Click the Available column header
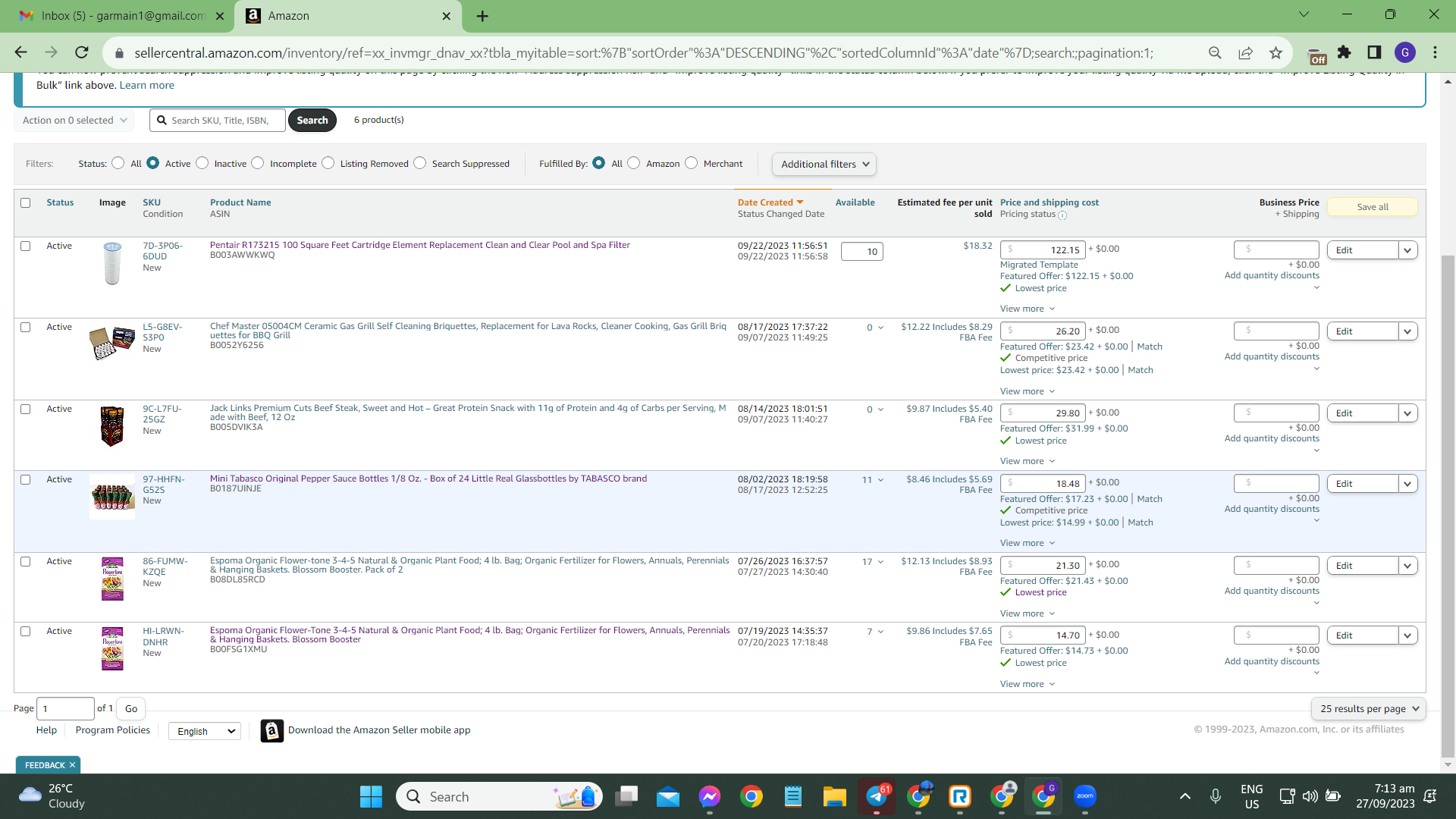Image resolution: width=1456 pixels, height=819 pixels. point(855,202)
